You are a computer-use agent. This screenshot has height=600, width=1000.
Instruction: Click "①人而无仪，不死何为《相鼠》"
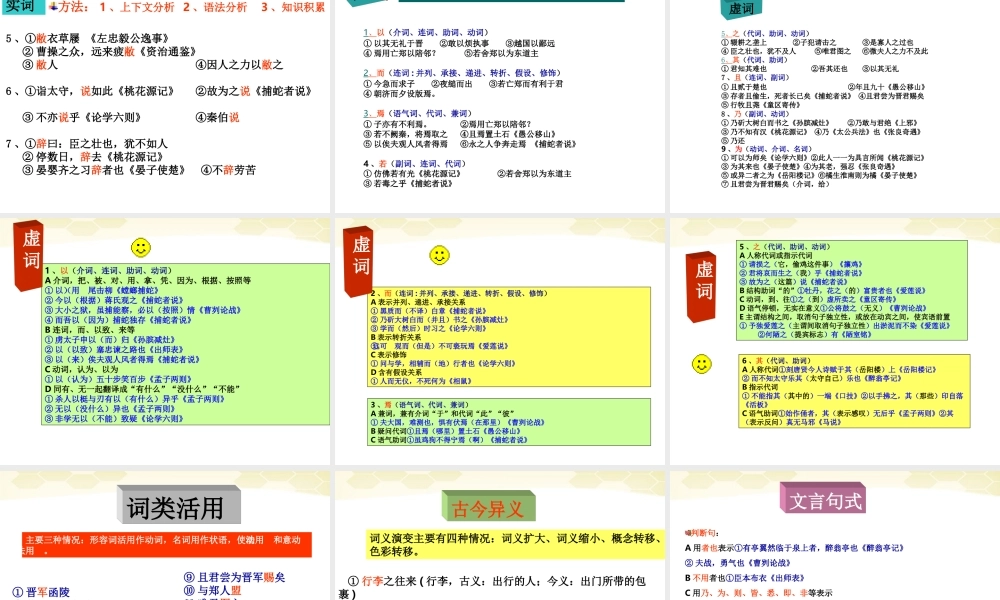(422, 381)
